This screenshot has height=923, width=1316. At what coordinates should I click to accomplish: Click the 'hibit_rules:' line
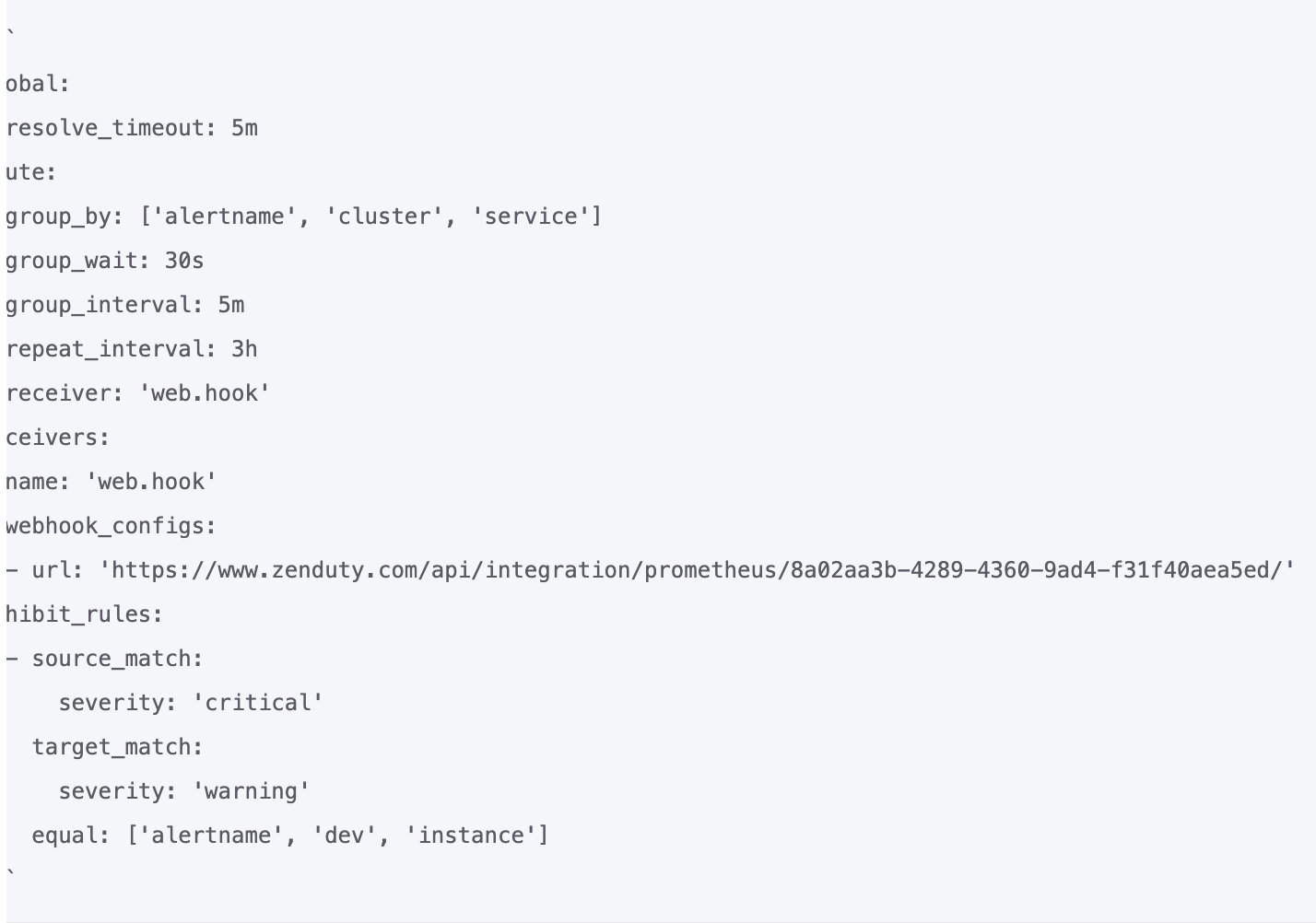pyautogui.click(x=85, y=614)
